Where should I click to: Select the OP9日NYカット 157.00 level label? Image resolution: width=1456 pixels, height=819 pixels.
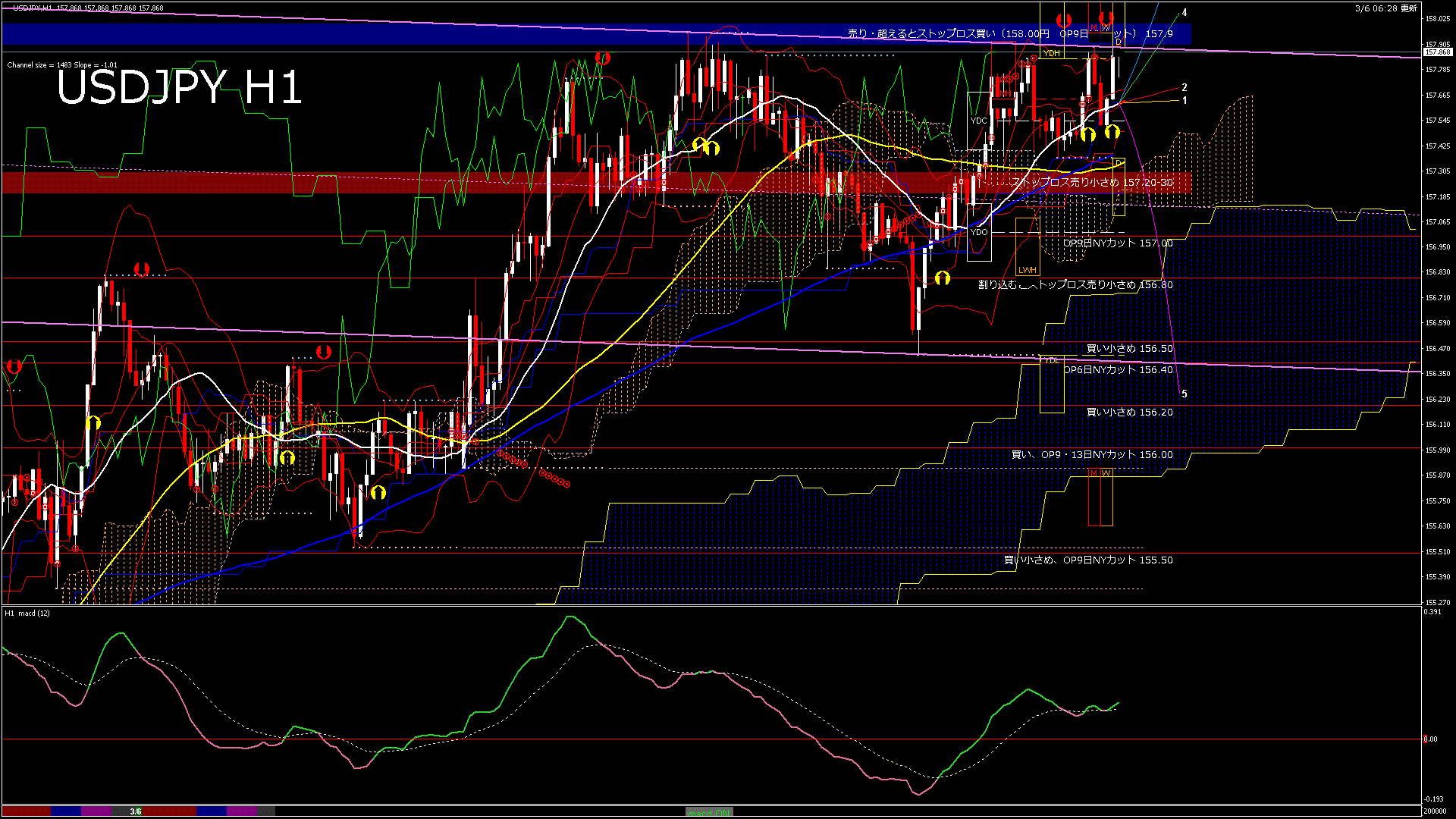coord(1117,243)
